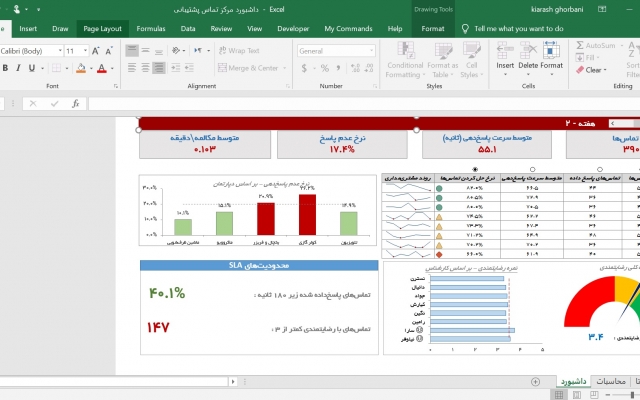The height and width of the screenshot is (400, 640).
Task: Open the Format as Table gallery
Action: click(x=442, y=60)
